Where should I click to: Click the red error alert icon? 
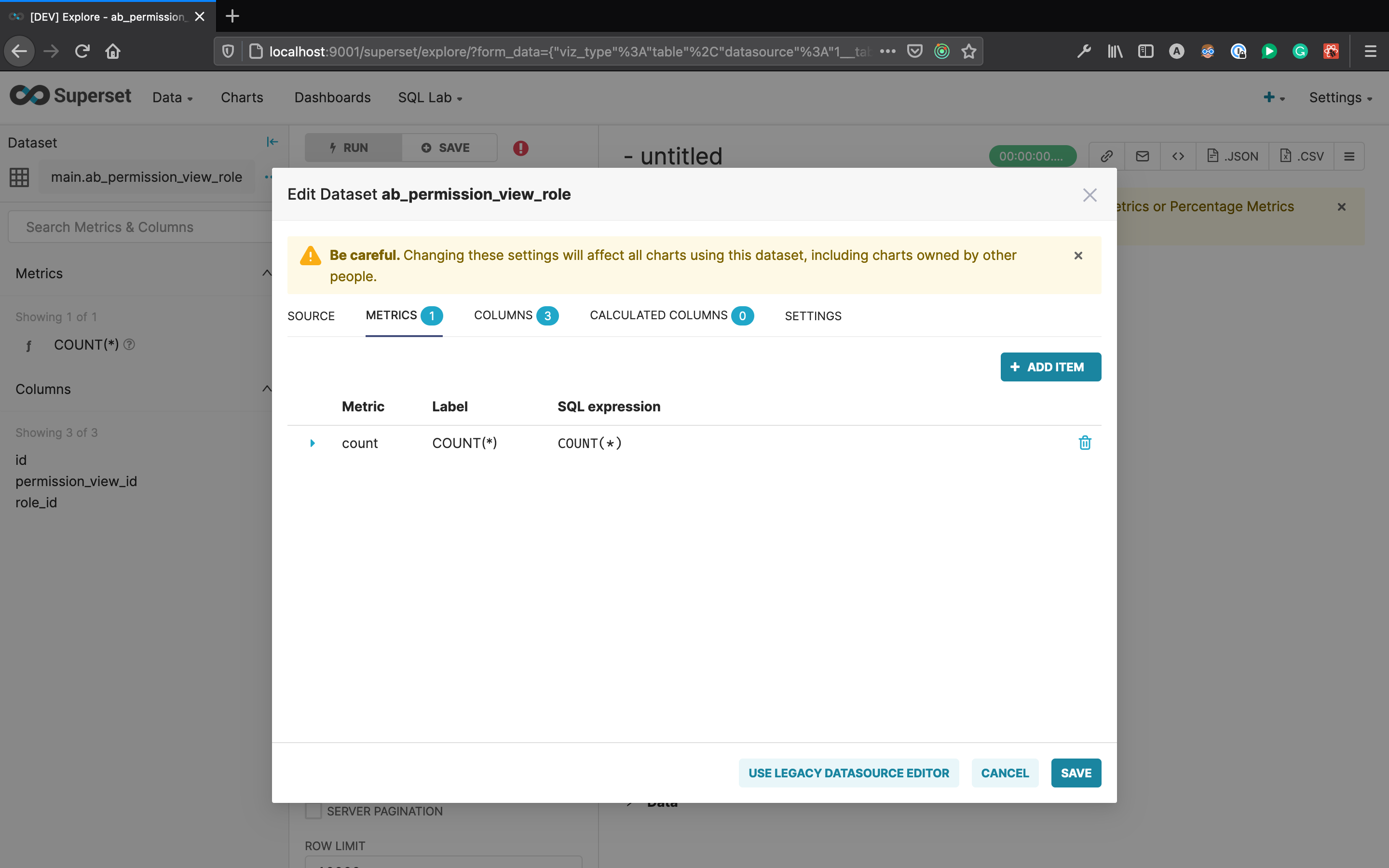click(520, 148)
